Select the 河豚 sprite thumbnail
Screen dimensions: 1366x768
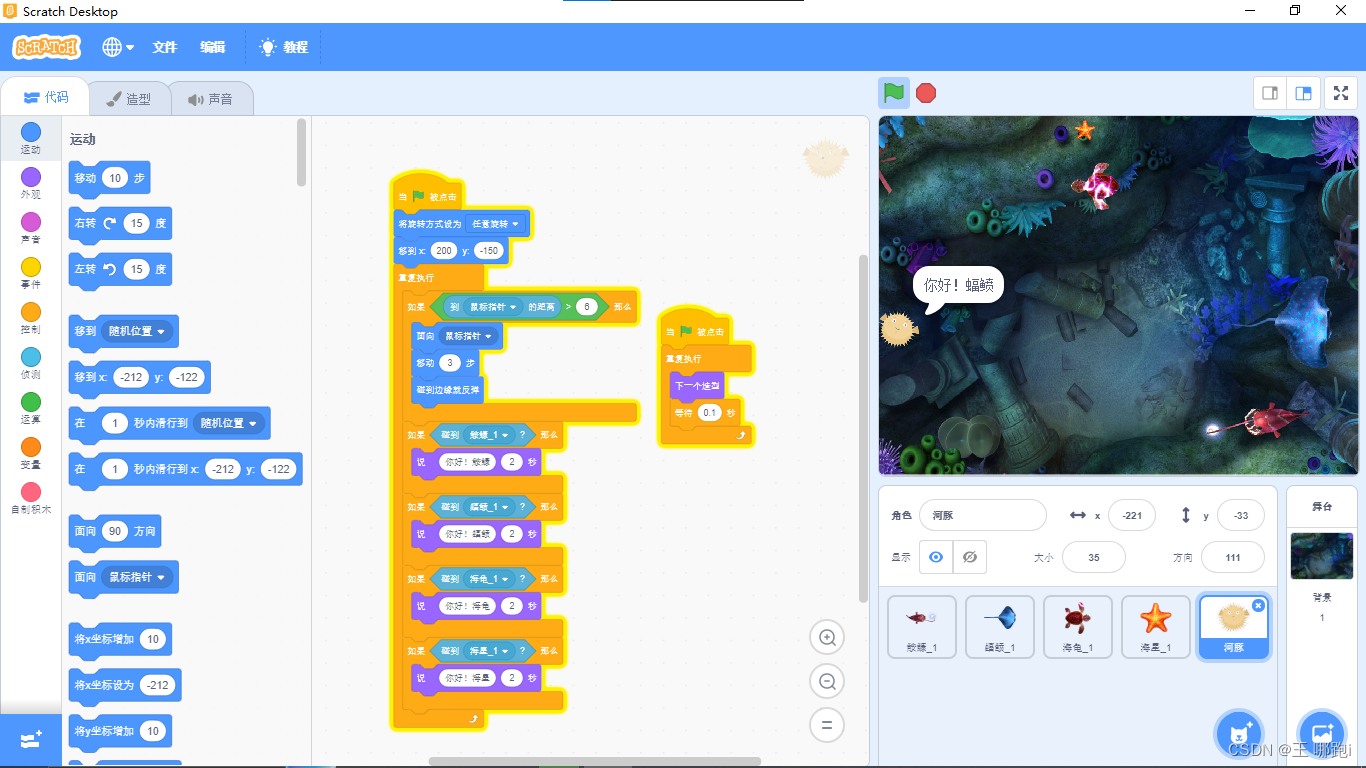[x=1234, y=627]
